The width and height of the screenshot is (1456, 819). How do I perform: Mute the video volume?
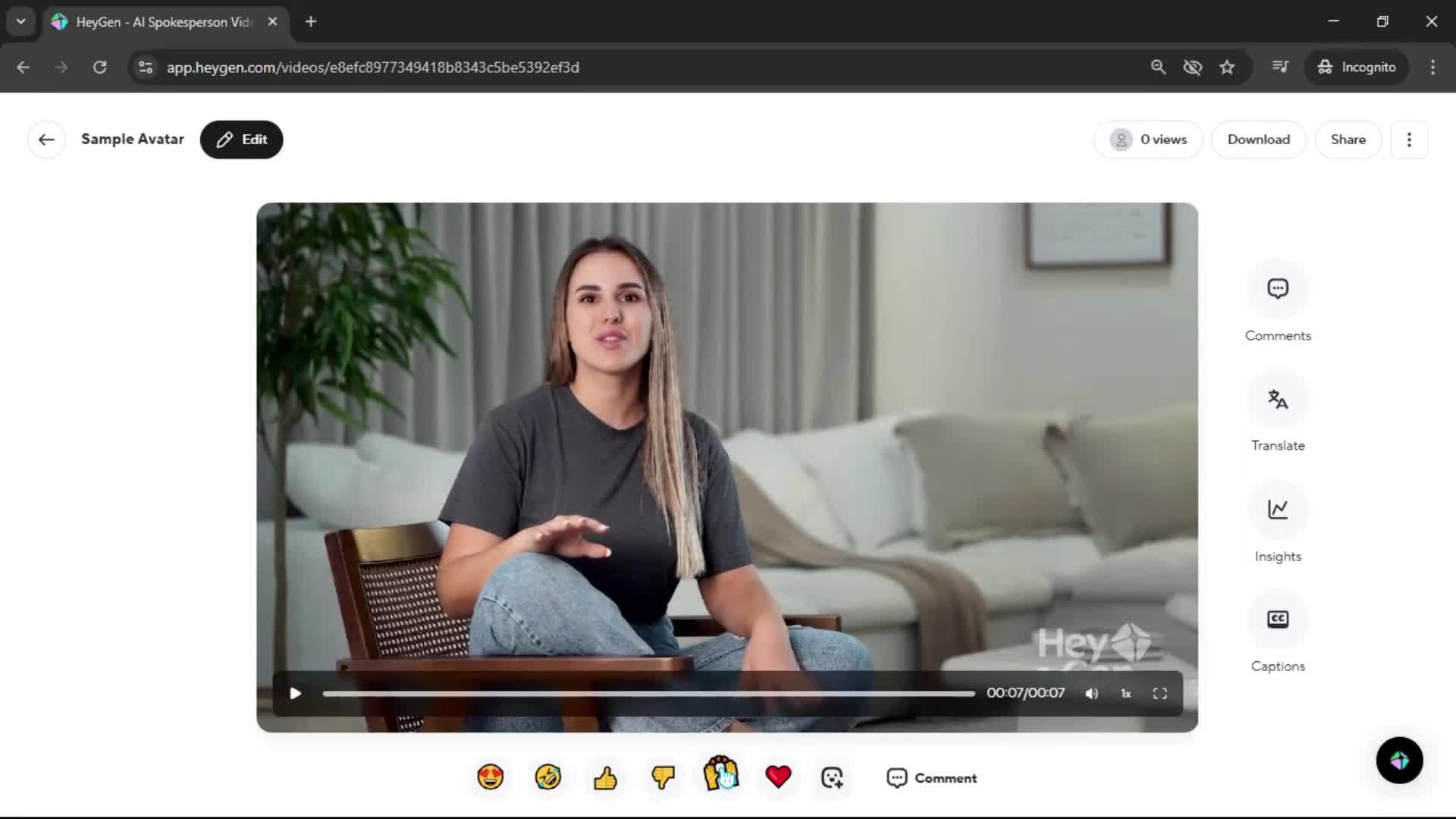tap(1091, 694)
